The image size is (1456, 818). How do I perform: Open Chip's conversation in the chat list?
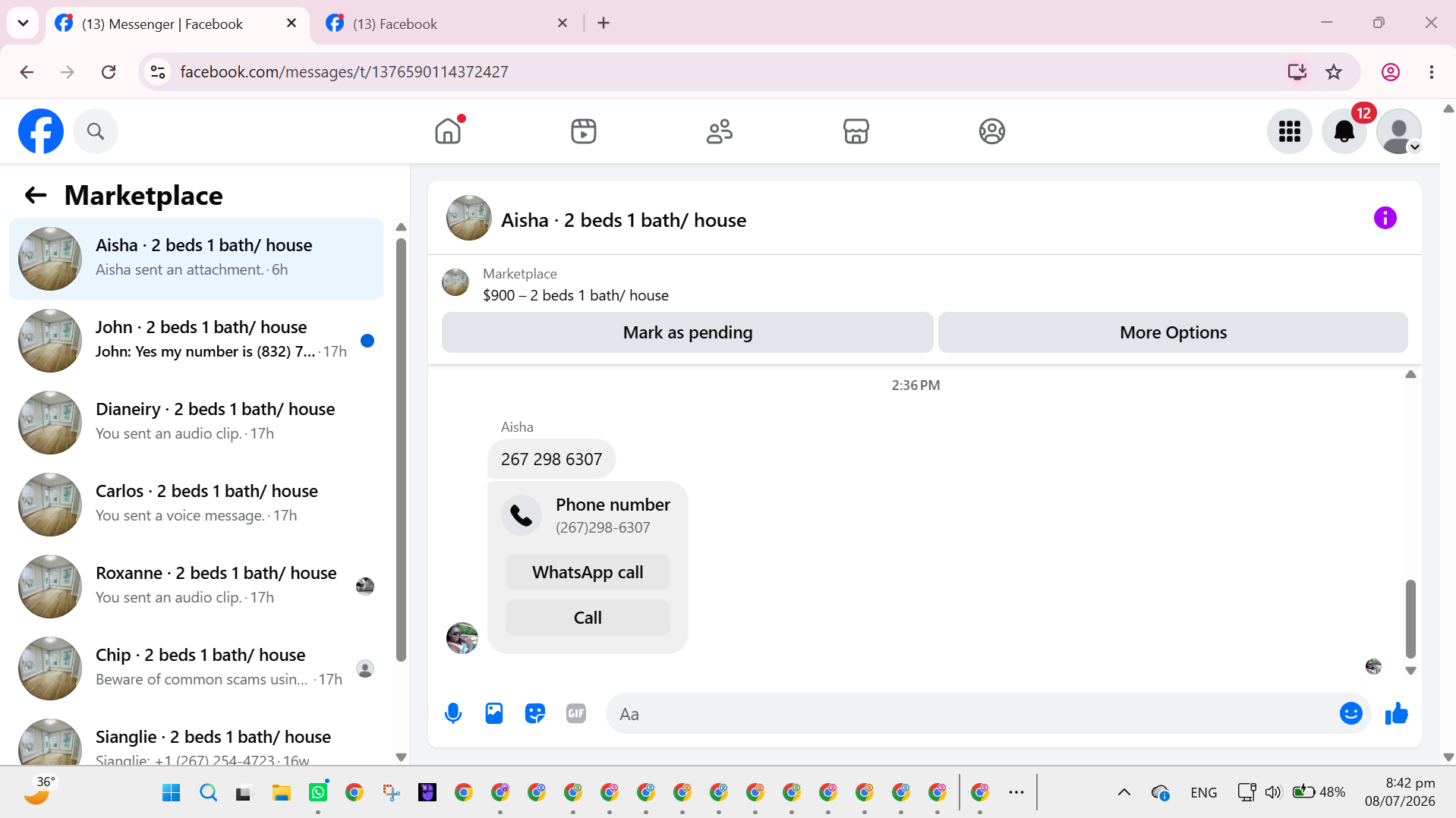point(196,669)
